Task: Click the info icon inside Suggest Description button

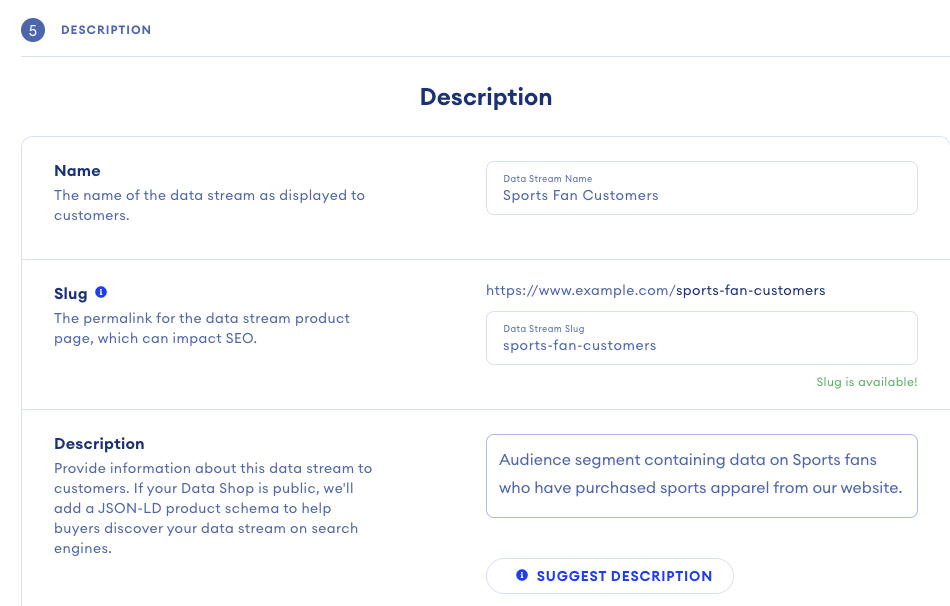Action: [521, 576]
